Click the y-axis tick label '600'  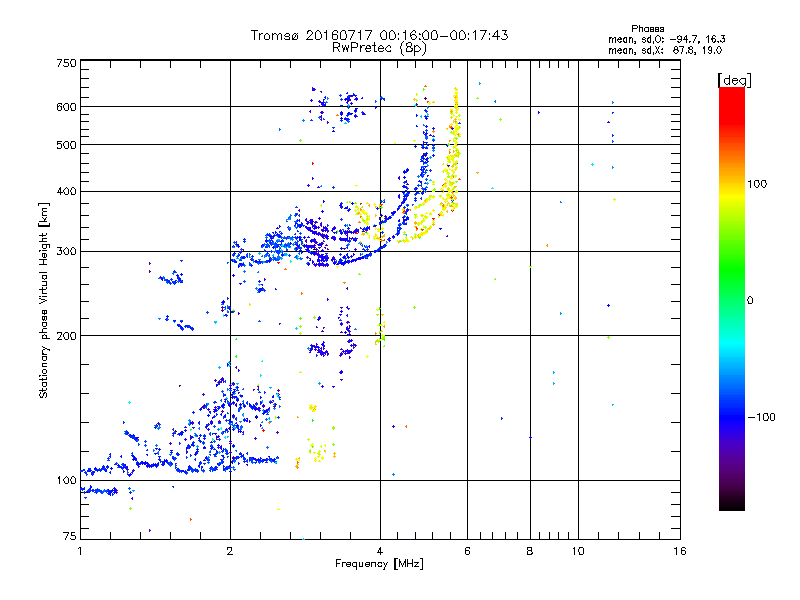66,107
